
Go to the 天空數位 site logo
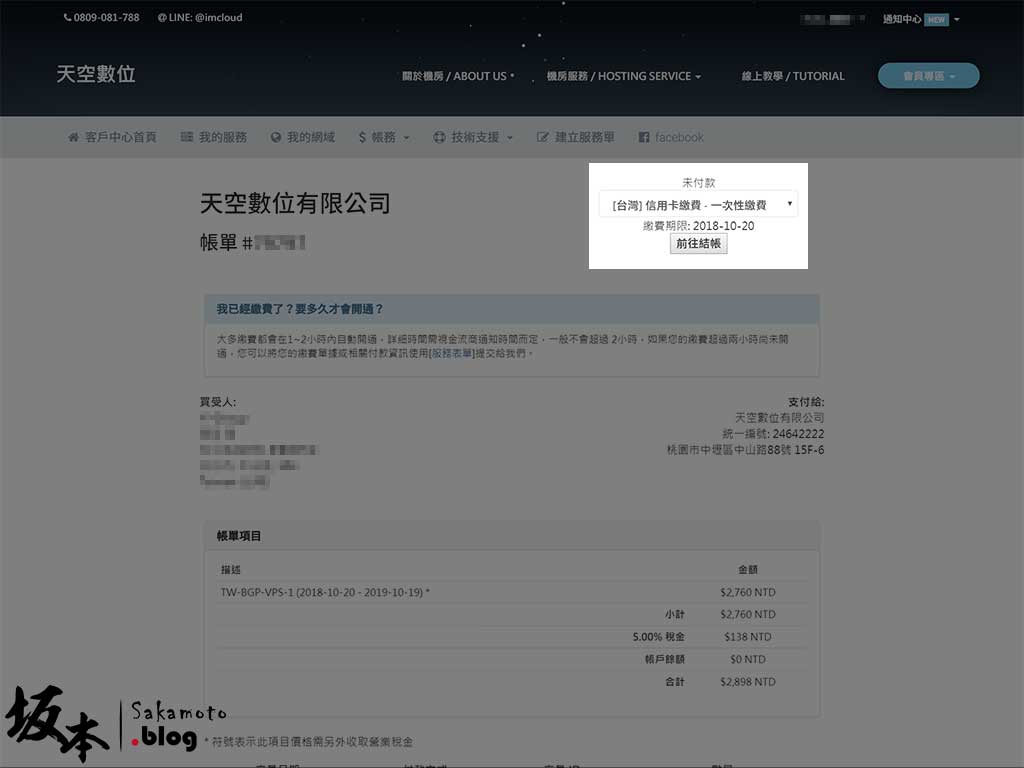[x=96, y=74]
